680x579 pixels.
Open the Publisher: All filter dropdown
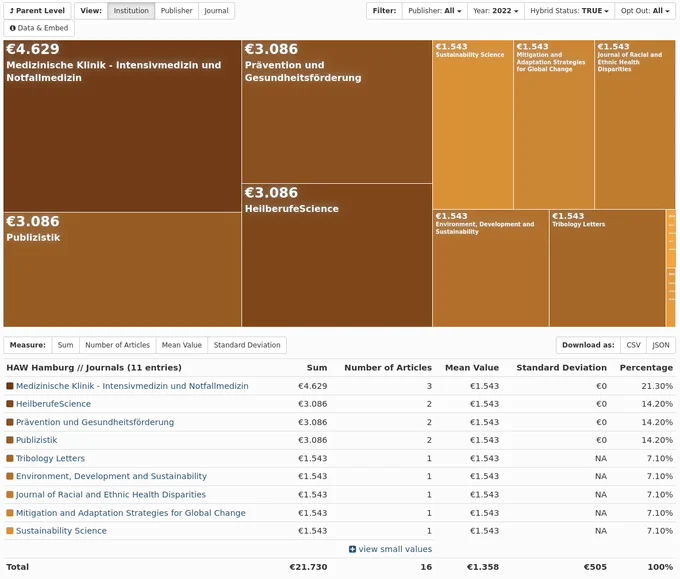point(435,10)
